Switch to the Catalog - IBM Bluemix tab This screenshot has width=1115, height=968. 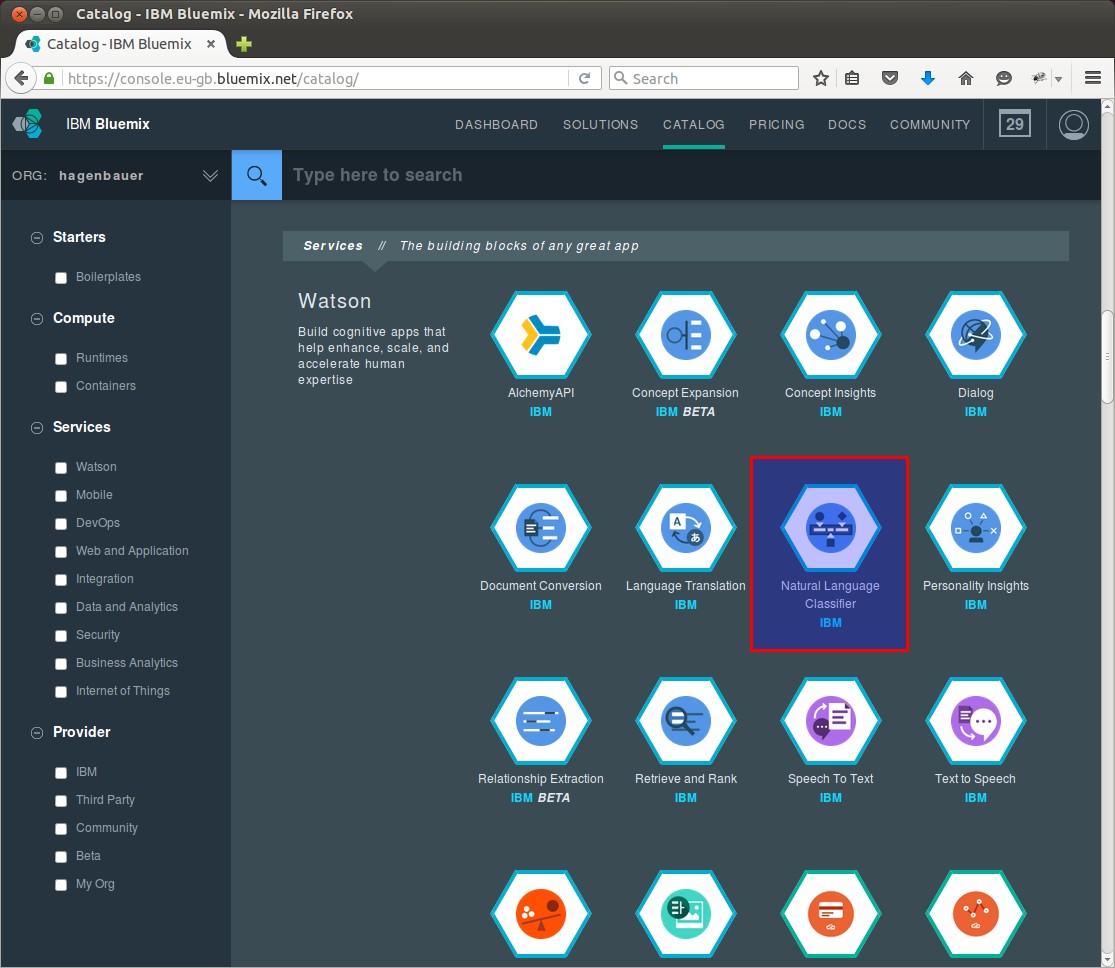(119, 44)
